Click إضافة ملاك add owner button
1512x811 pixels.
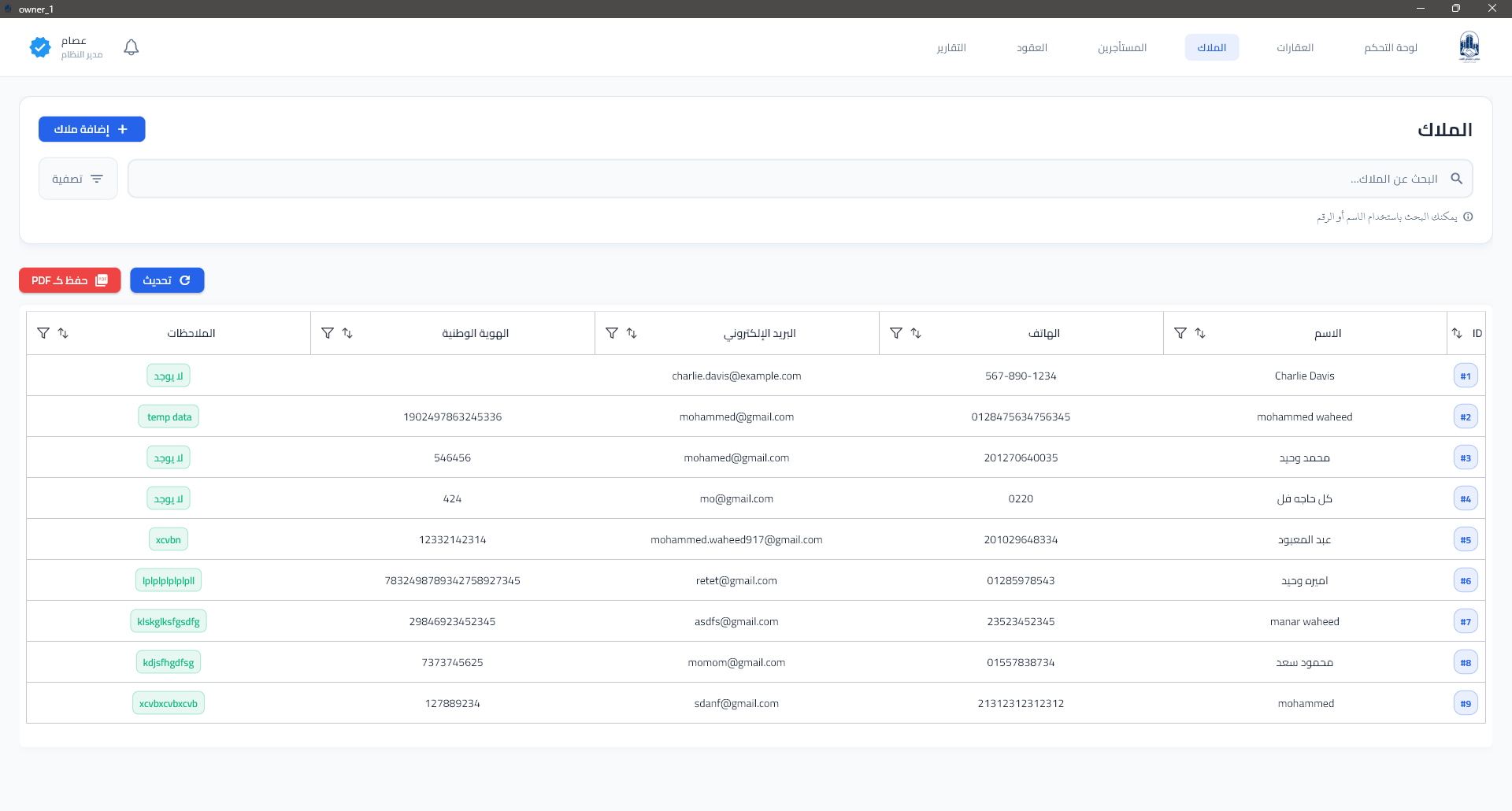(x=92, y=129)
